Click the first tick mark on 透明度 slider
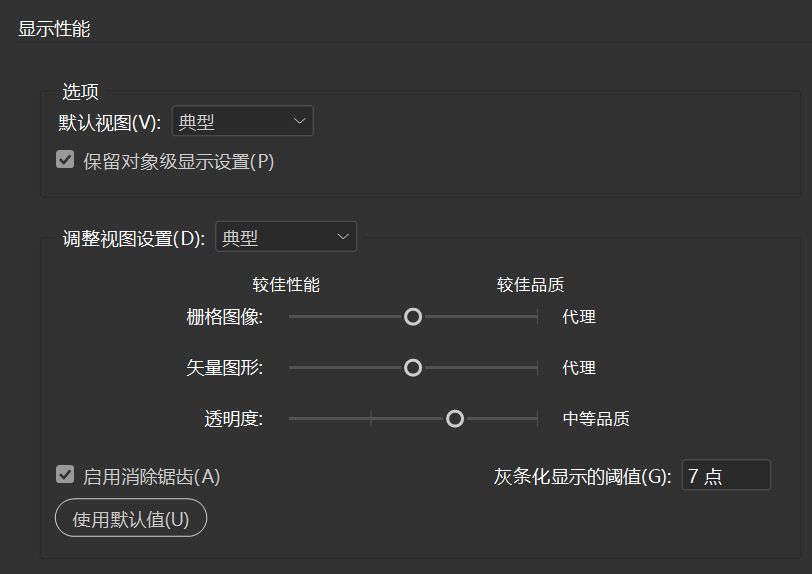Image resolution: width=812 pixels, height=574 pixels. pos(371,419)
